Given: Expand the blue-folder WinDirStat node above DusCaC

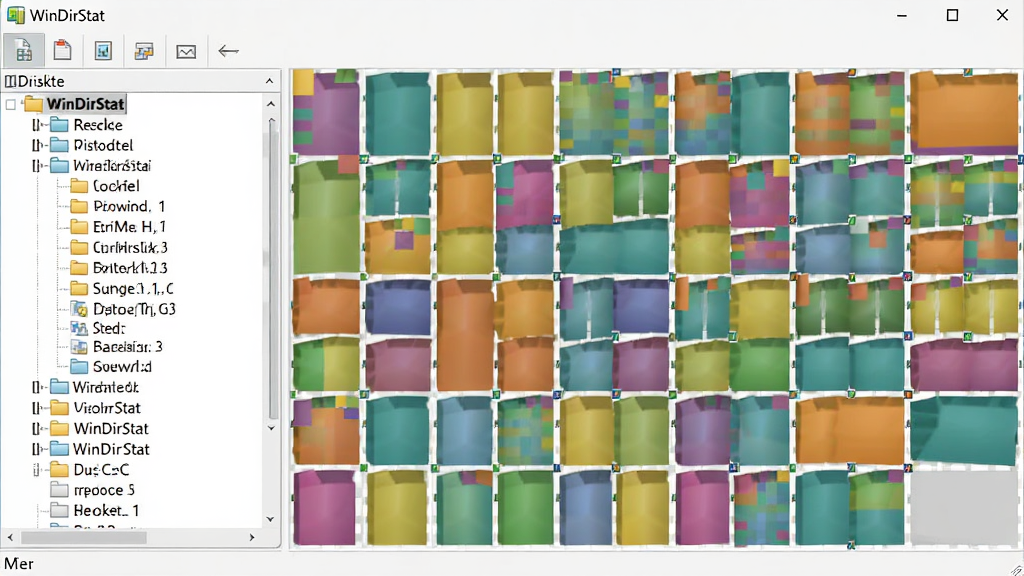Looking at the screenshot, I should (37, 449).
